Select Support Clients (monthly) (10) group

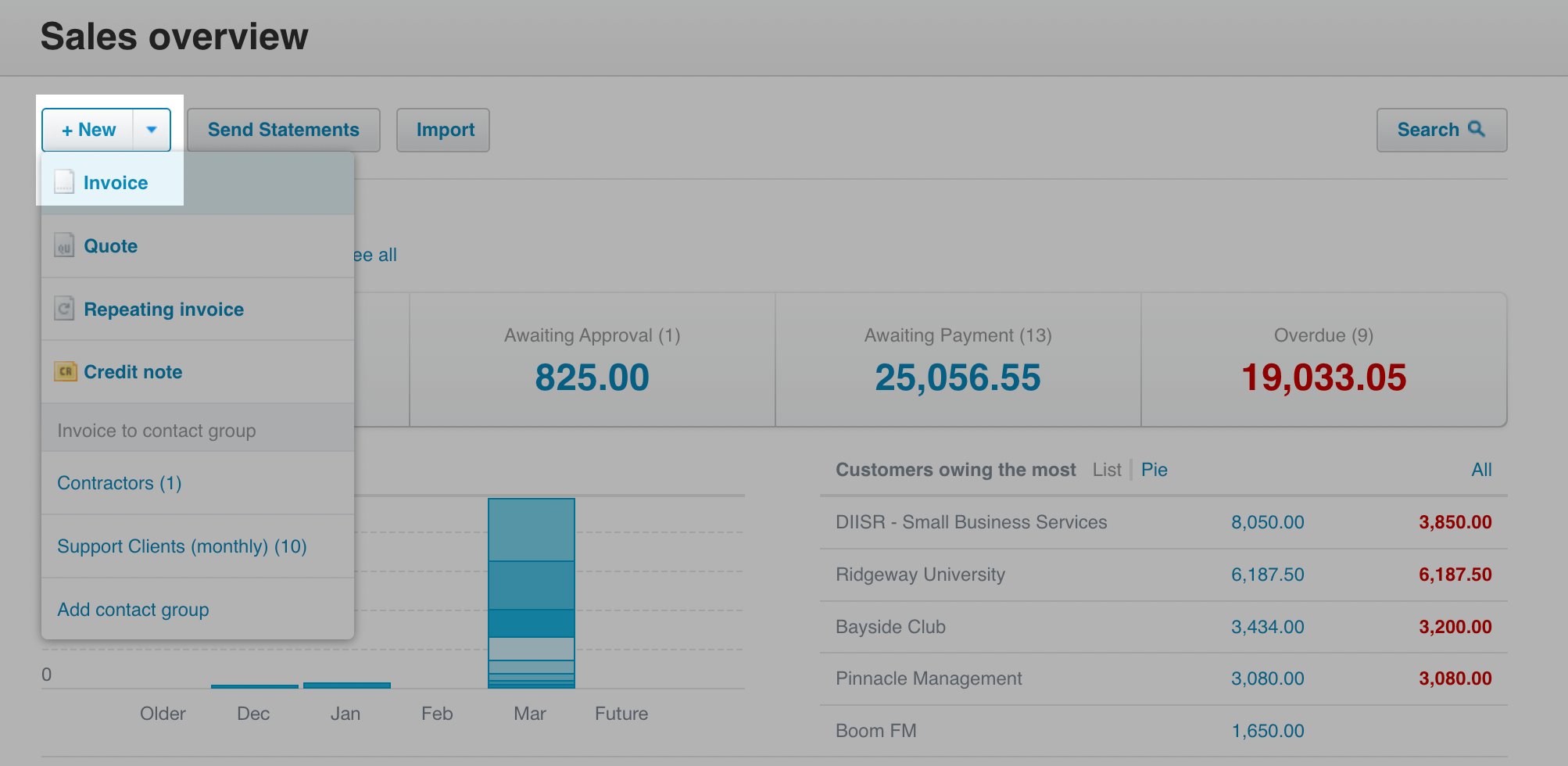(x=198, y=546)
